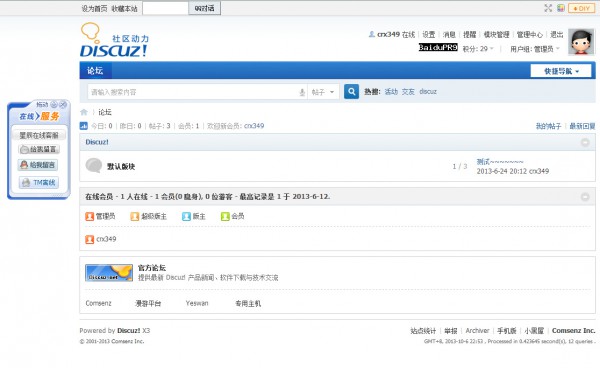Minimize the 在线服务 widget with smiley icon
The image size is (600, 368).
[54, 104]
